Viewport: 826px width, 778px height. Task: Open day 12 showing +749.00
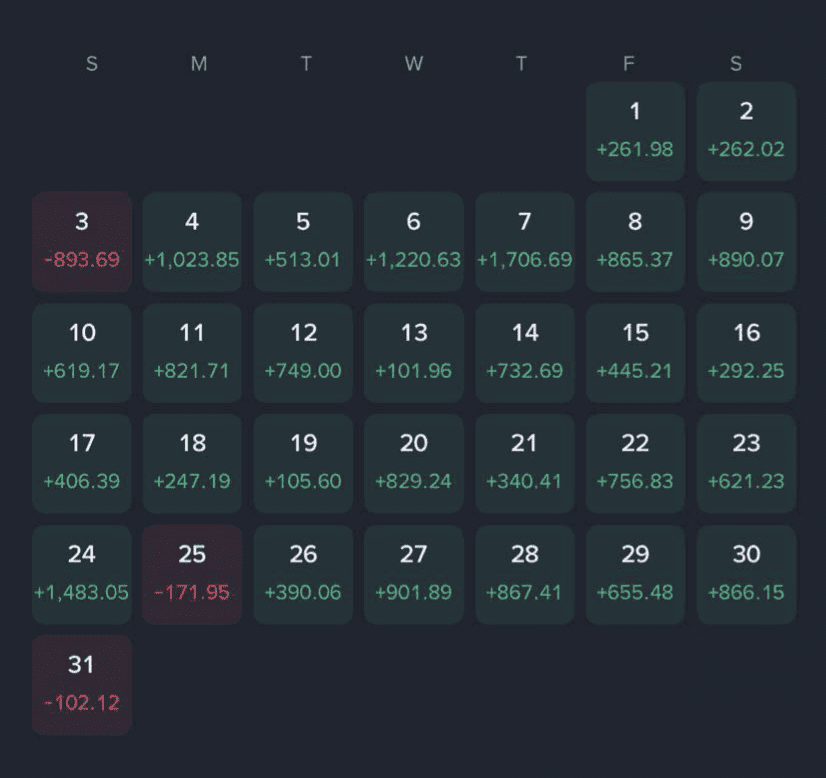303,352
